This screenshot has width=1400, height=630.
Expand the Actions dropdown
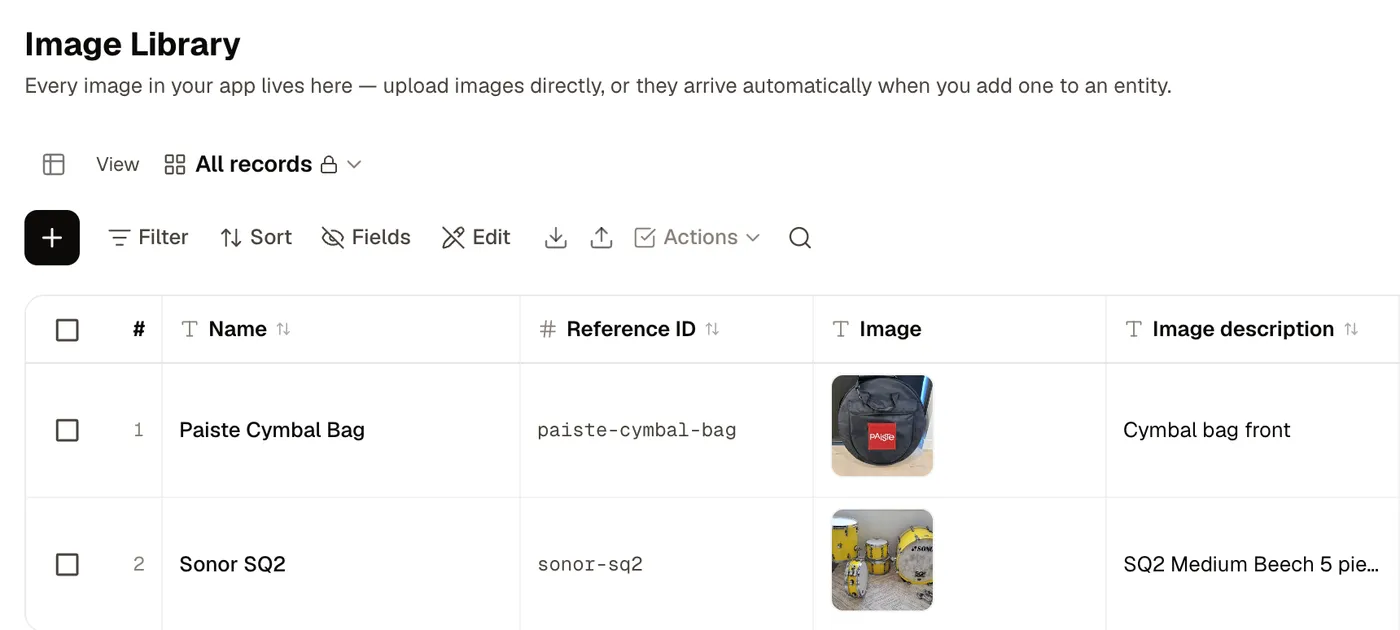pos(697,237)
